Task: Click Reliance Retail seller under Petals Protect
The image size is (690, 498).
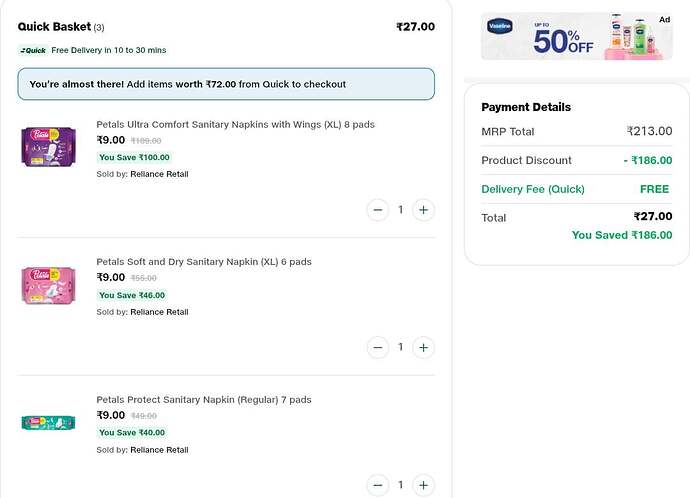Action: pyautogui.click(x=159, y=450)
